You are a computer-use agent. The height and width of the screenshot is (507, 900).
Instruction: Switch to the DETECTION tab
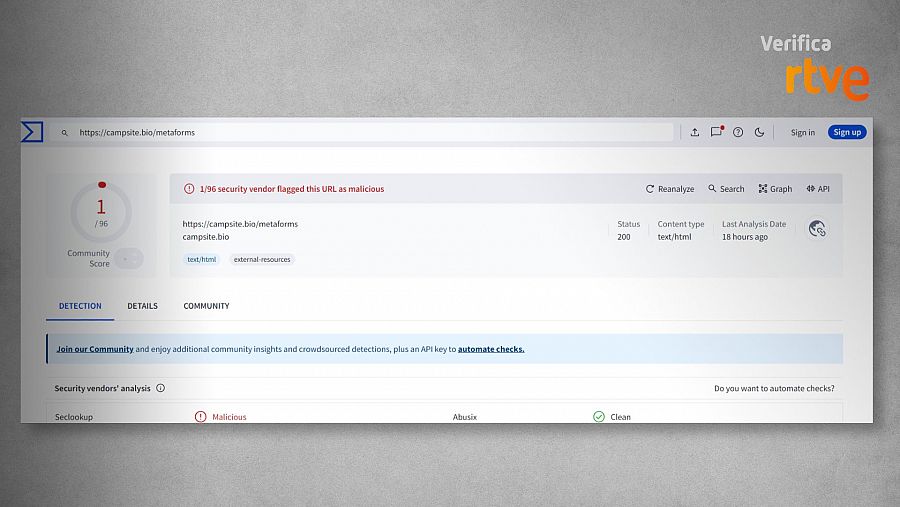pyautogui.click(x=80, y=306)
